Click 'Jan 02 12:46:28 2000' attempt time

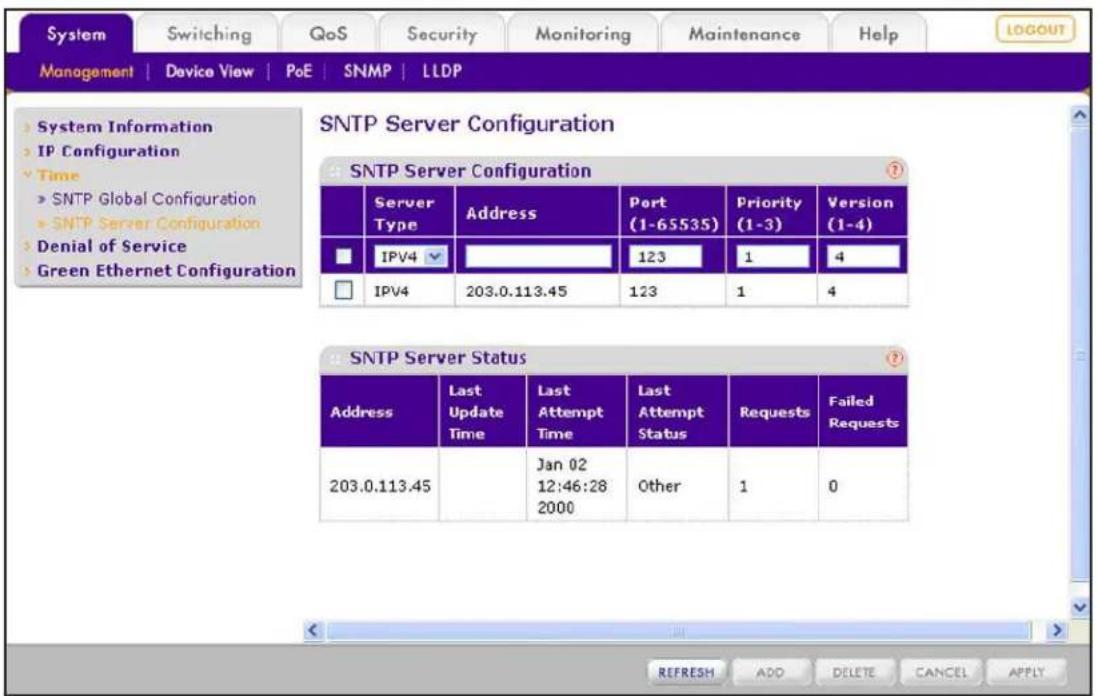(x=571, y=486)
